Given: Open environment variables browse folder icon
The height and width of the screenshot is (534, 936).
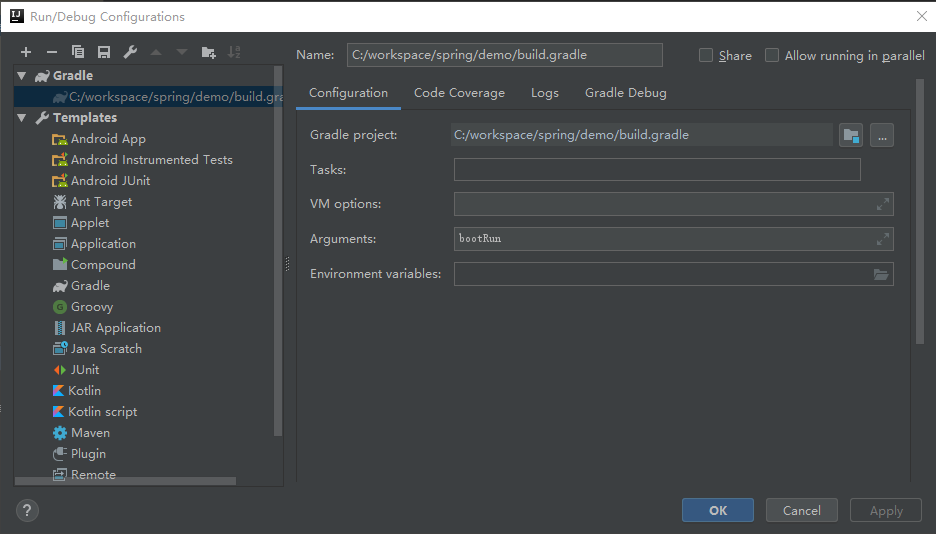Looking at the screenshot, I should tap(881, 274).
